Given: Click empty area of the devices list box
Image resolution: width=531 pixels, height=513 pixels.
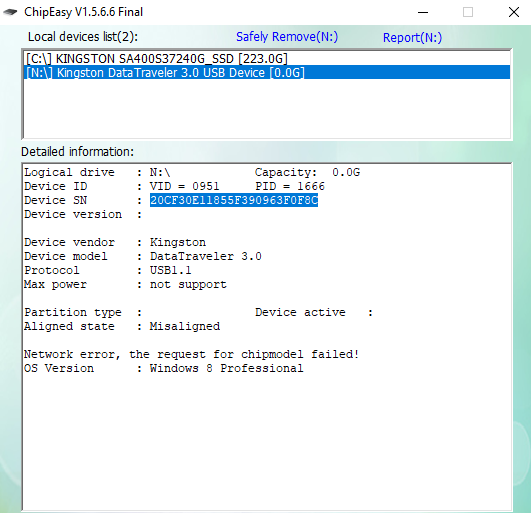Looking at the screenshot, I should (267, 108).
